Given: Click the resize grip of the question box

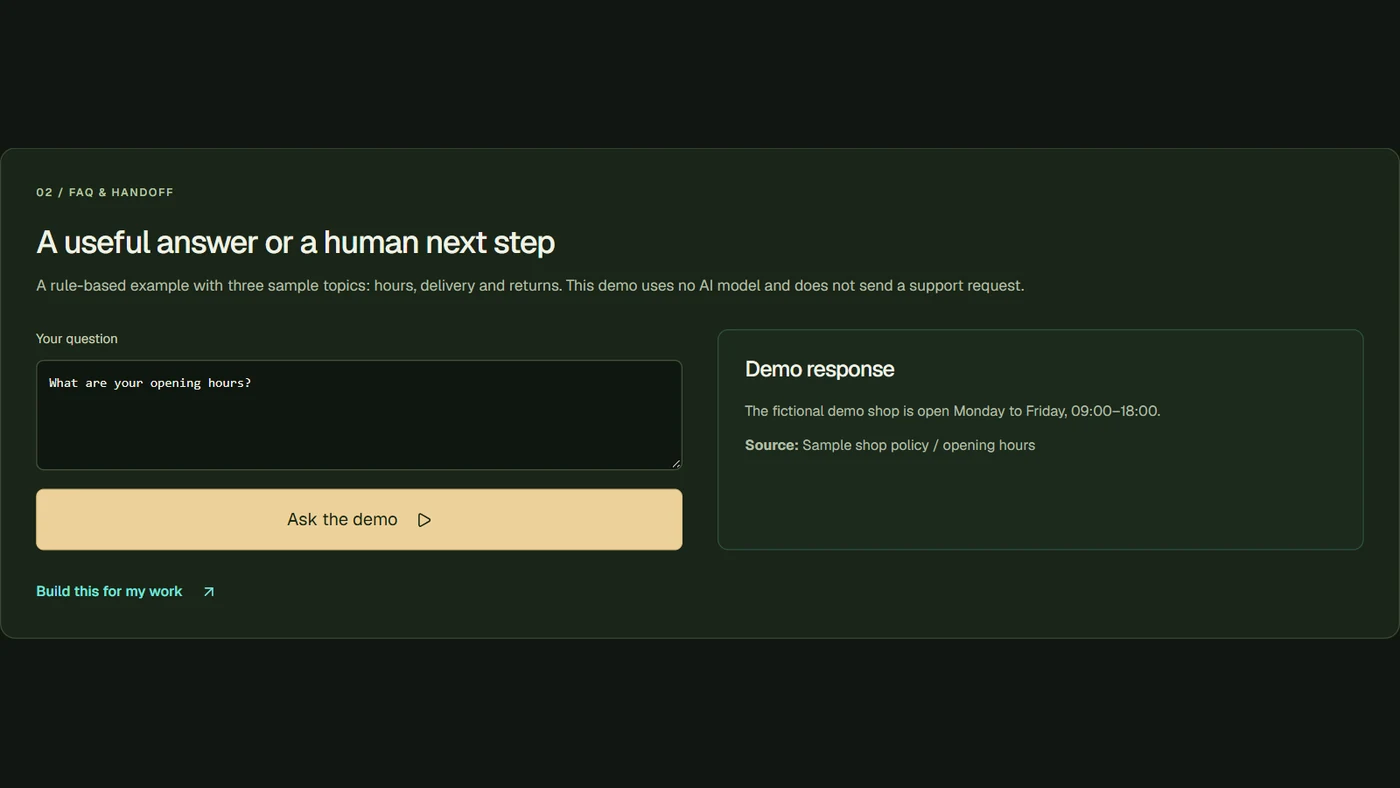Looking at the screenshot, I should tap(676, 464).
